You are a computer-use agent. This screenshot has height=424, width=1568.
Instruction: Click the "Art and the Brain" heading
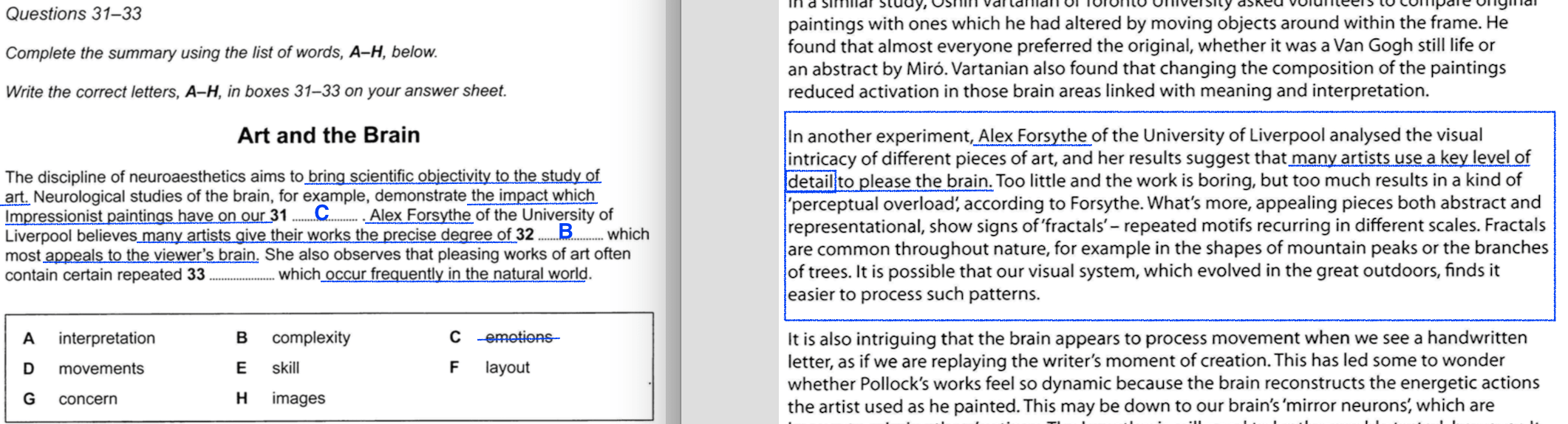pyautogui.click(x=328, y=135)
